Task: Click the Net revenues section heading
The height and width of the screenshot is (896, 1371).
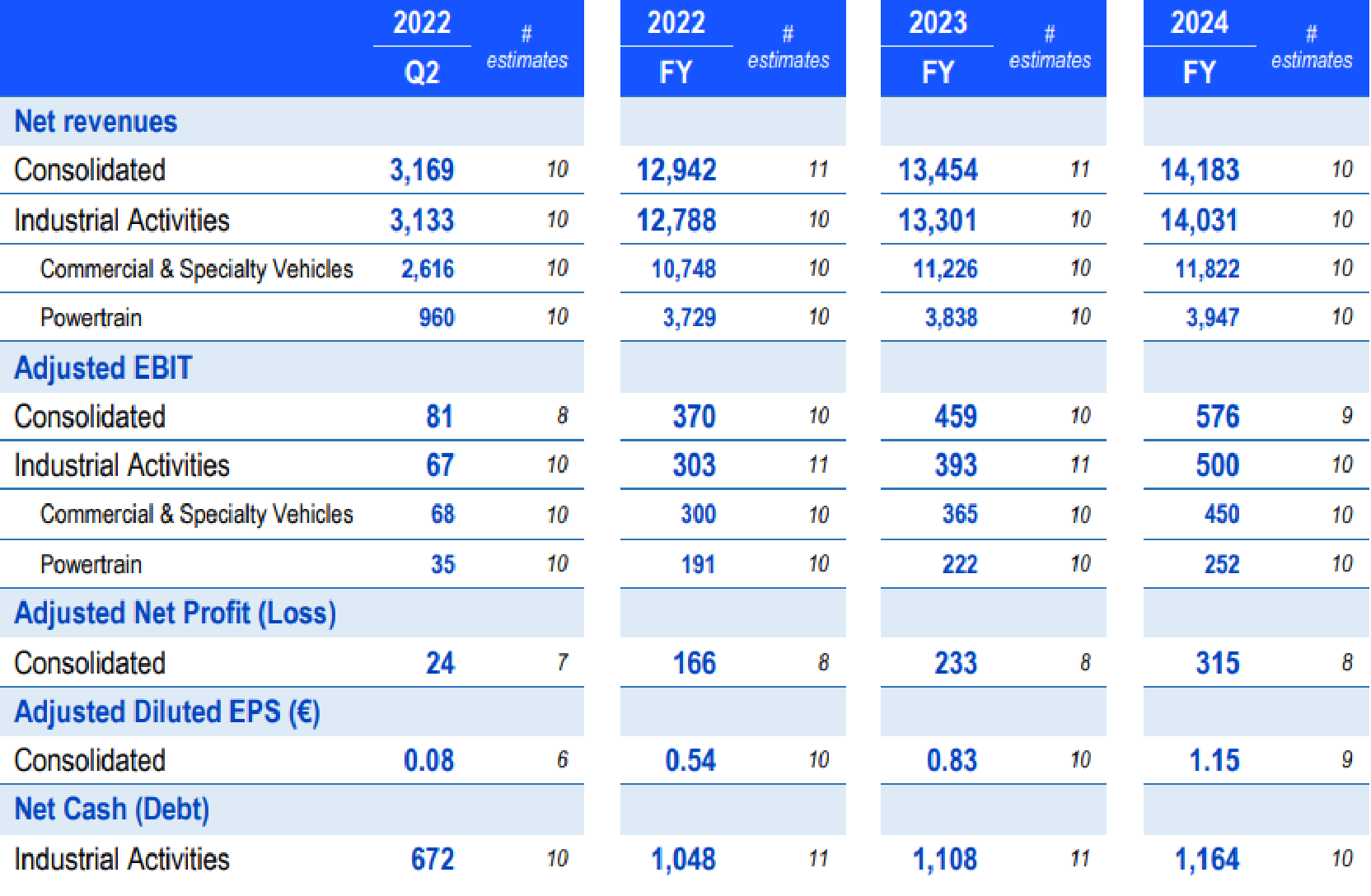Action: (x=96, y=121)
